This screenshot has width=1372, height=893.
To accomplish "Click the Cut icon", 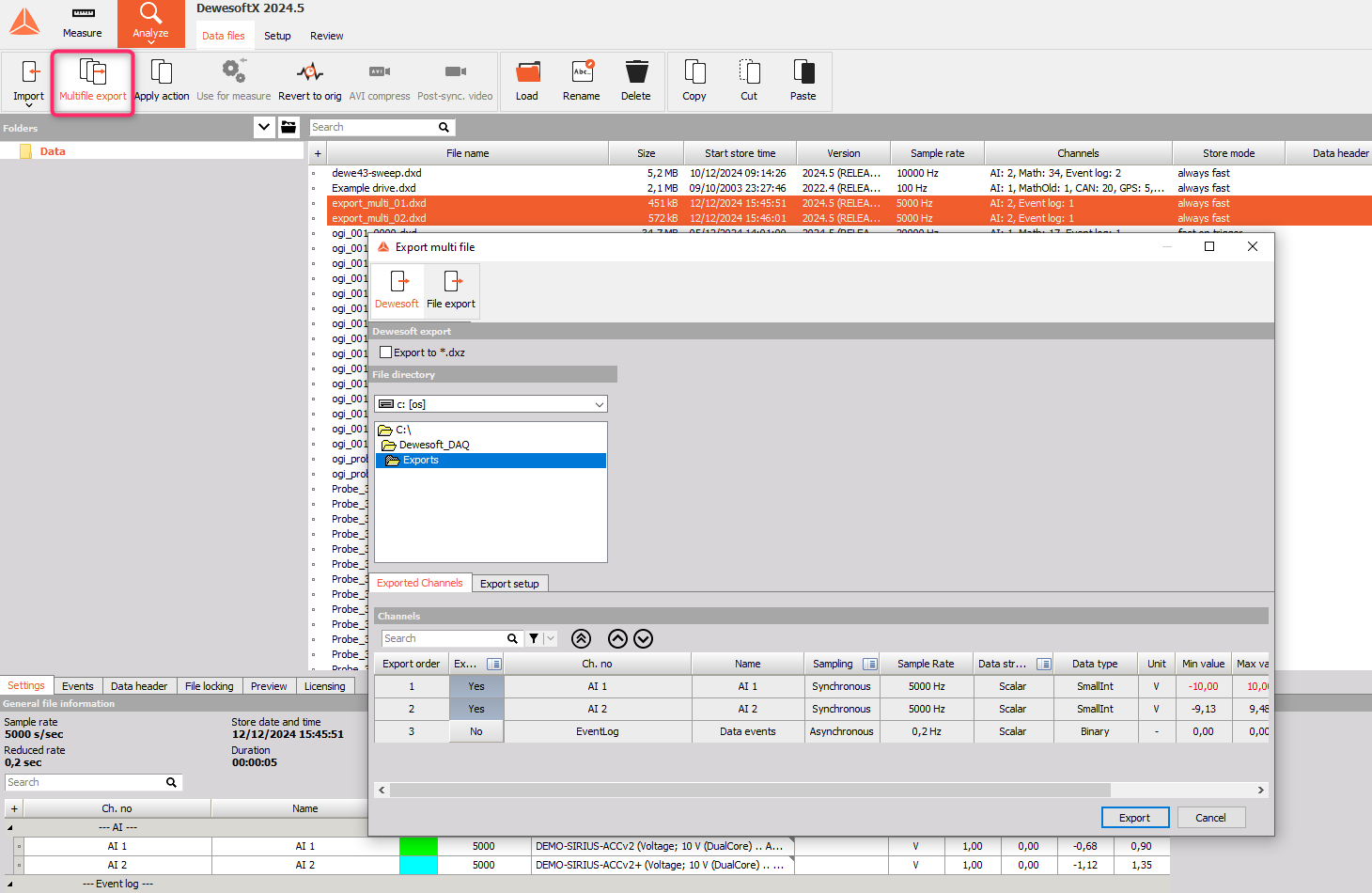I will tap(749, 72).
